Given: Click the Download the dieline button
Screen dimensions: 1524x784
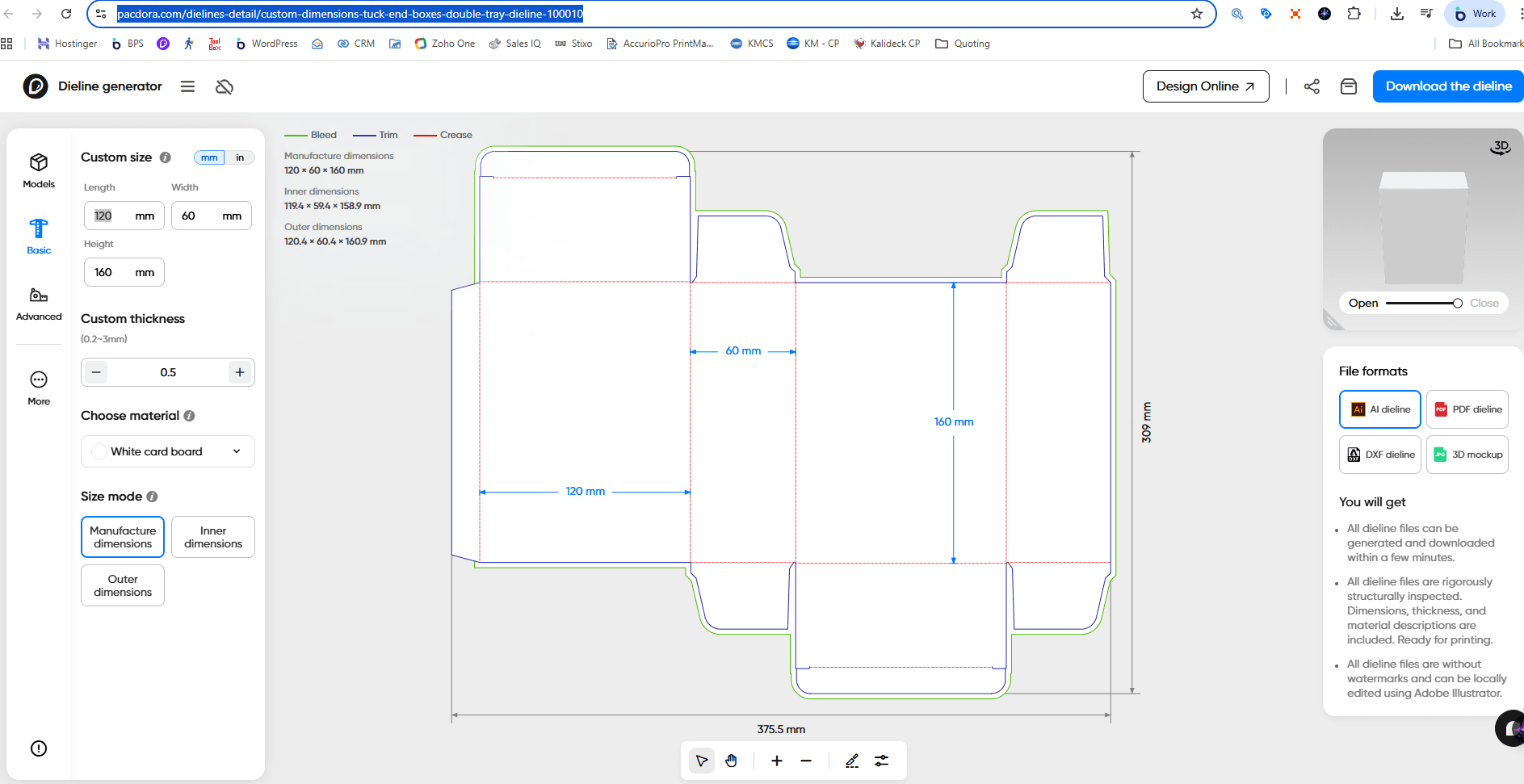Looking at the screenshot, I should click(x=1448, y=86).
